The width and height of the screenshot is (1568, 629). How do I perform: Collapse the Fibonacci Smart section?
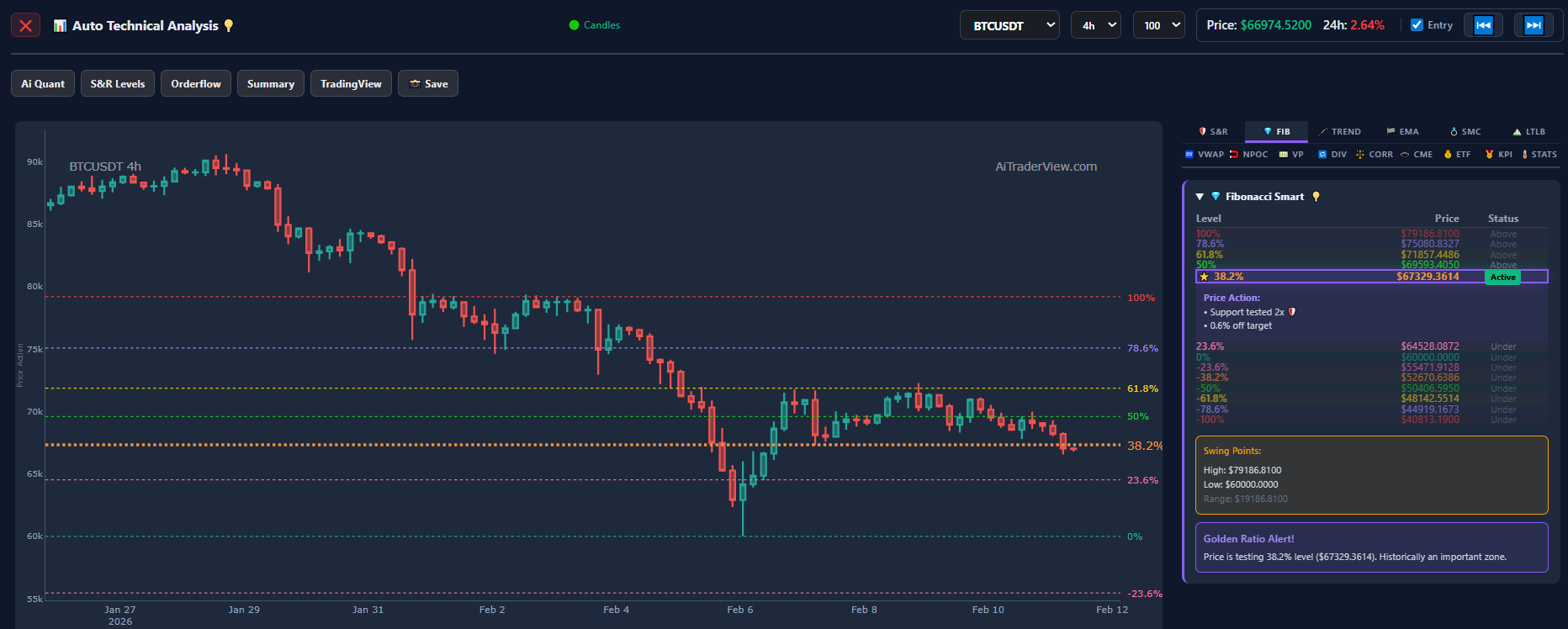point(1200,197)
